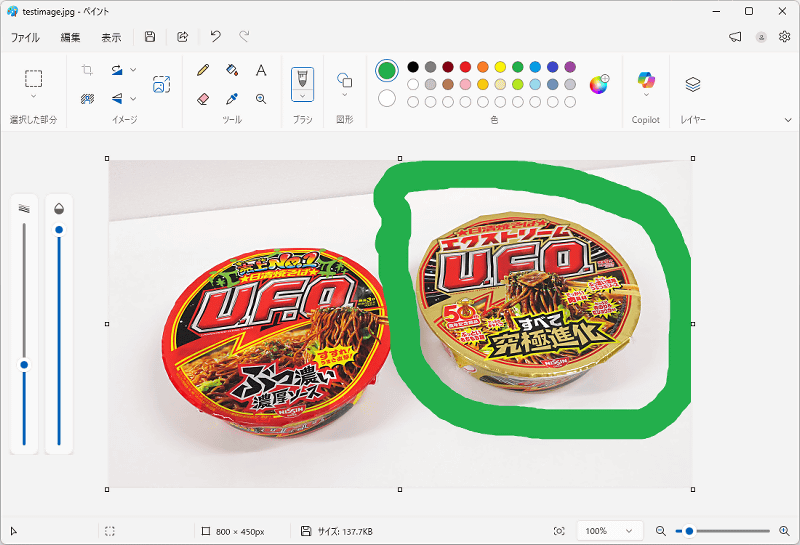Select the Magnifier tool
Image resolution: width=800 pixels, height=545 pixels.
point(261,98)
